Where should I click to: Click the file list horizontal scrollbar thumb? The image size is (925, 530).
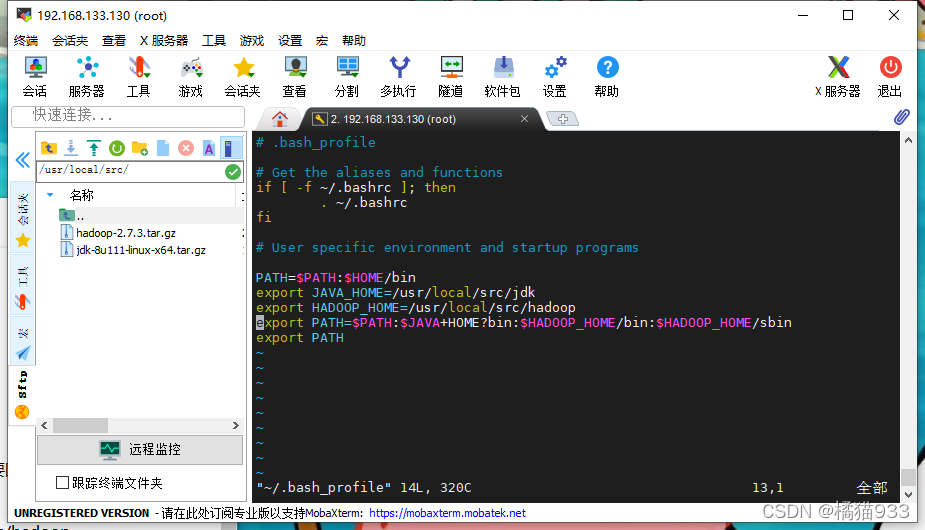(80, 425)
